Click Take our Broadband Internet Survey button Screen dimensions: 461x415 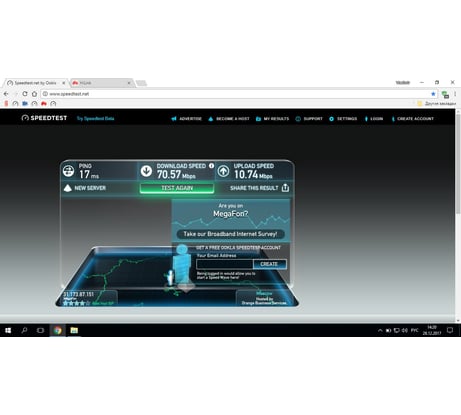coord(230,234)
